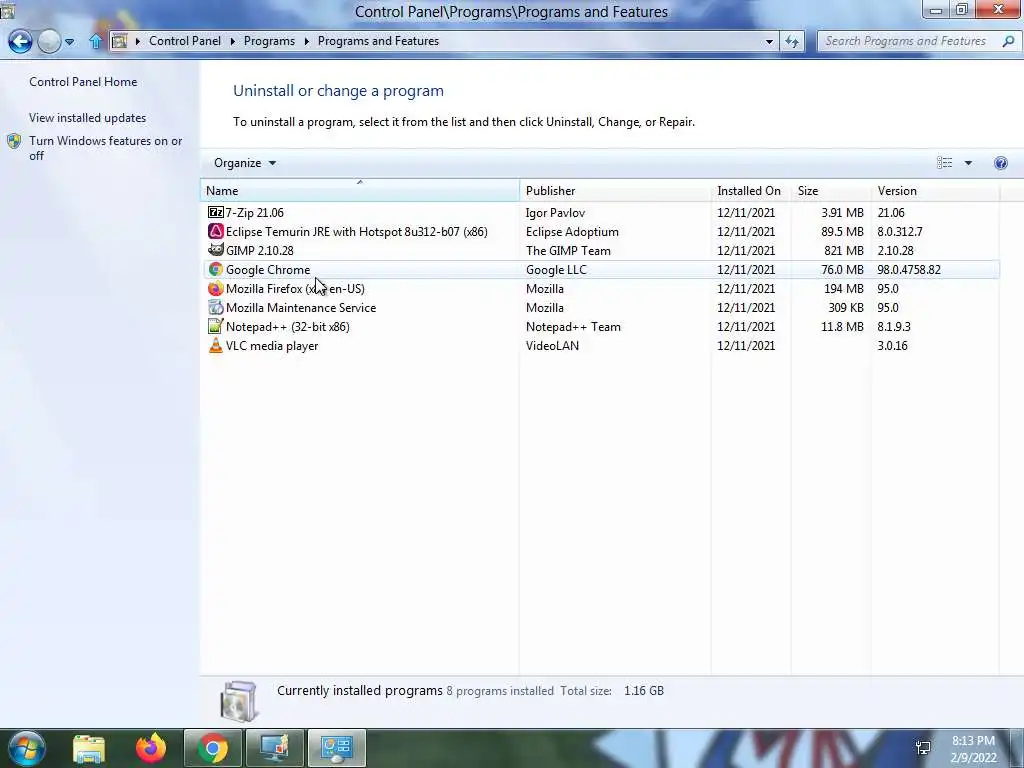1024x768 pixels.
Task: Expand the arrow after Programs breadcrumb
Action: click(x=306, y=41)
